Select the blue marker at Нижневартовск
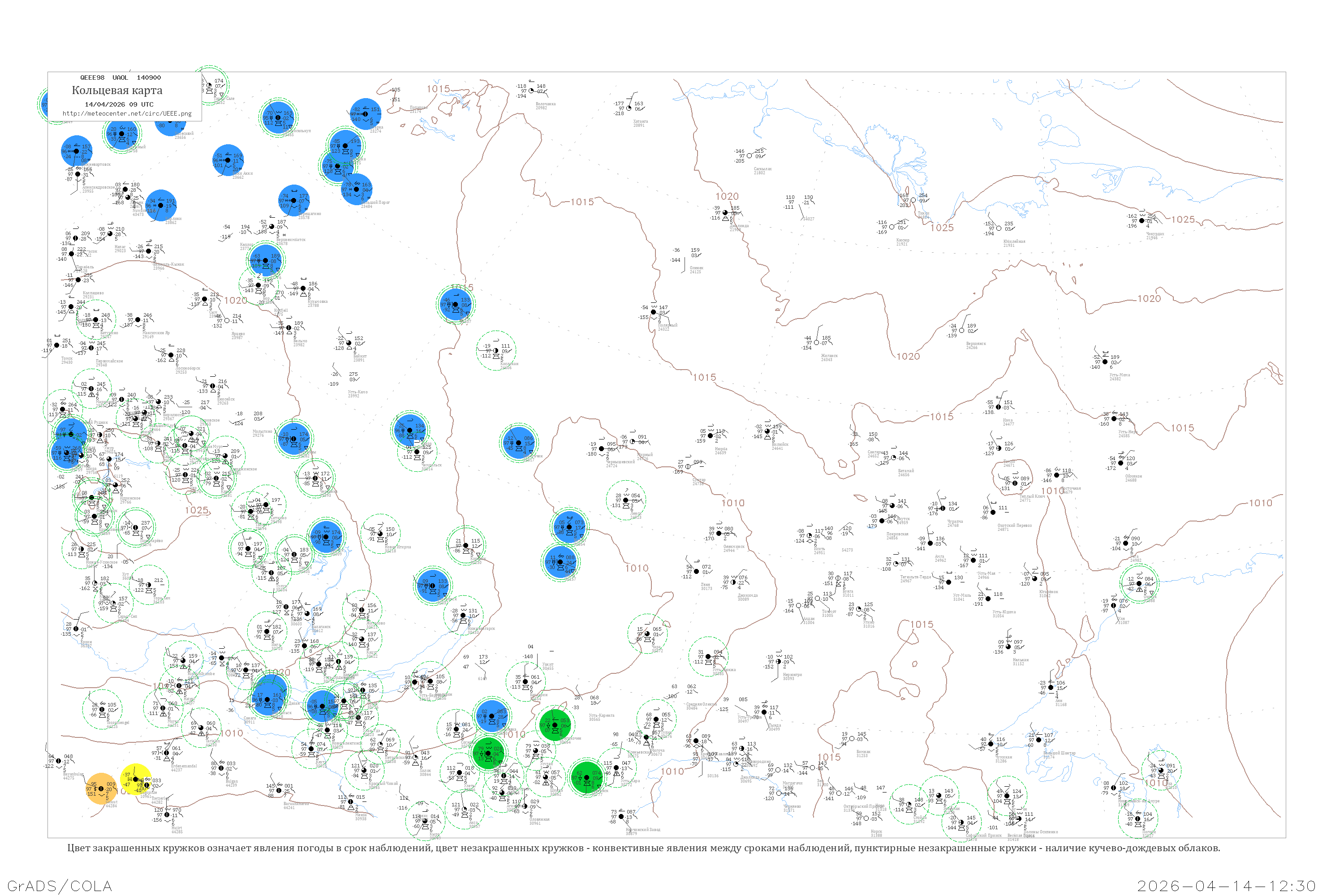This screenshot has width=1344, height=896. tap(77, 151)
